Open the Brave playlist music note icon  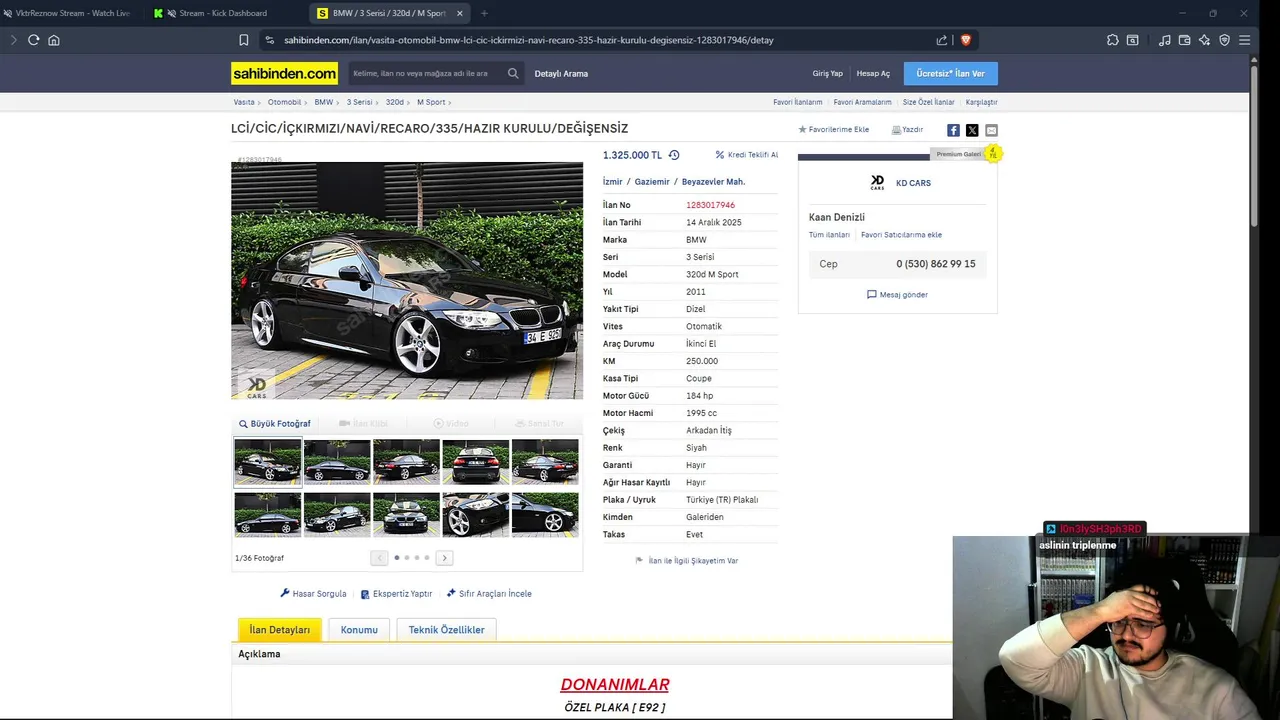(1165, 40)
